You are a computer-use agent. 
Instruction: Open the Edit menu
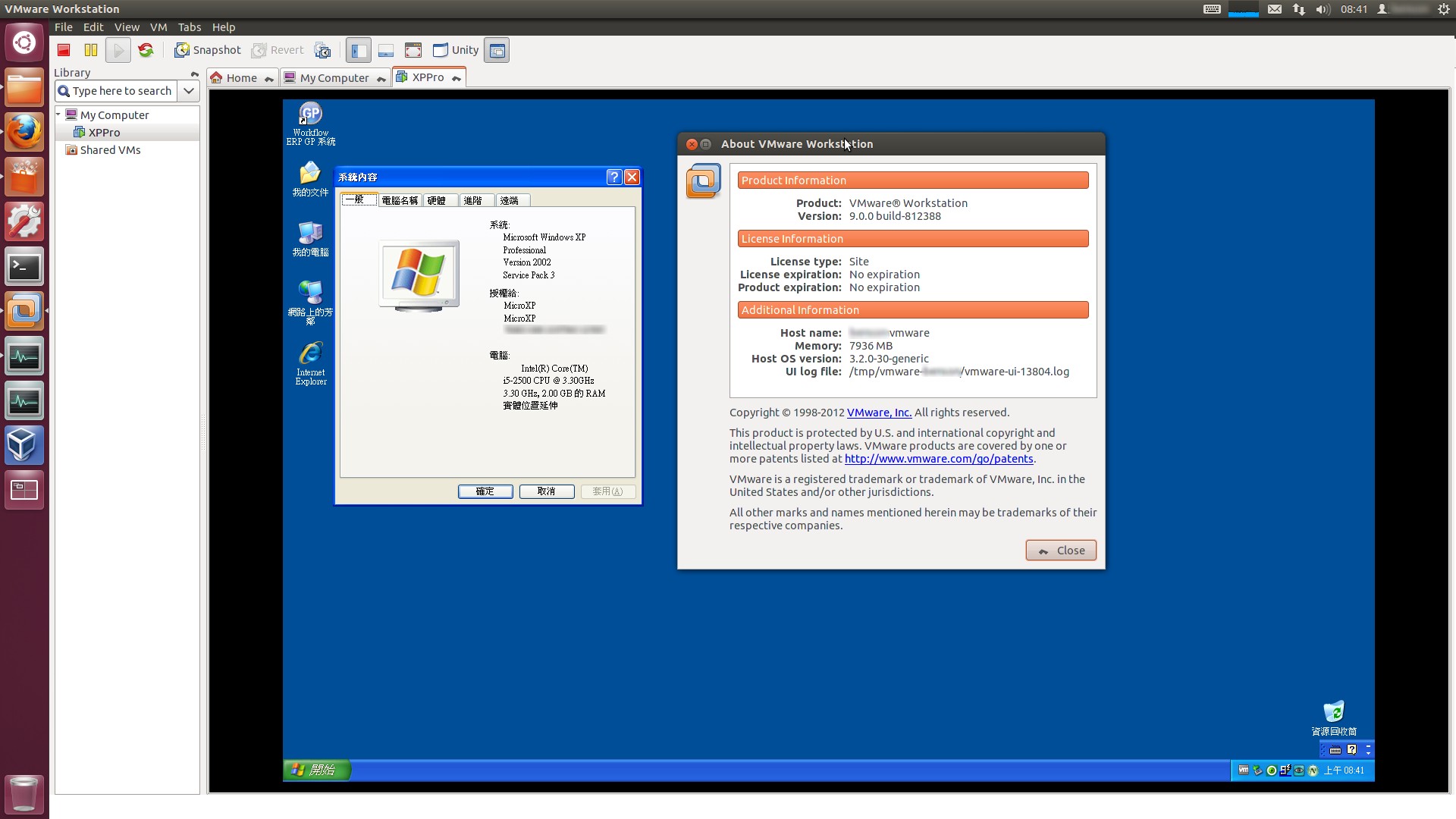point(93,27)
